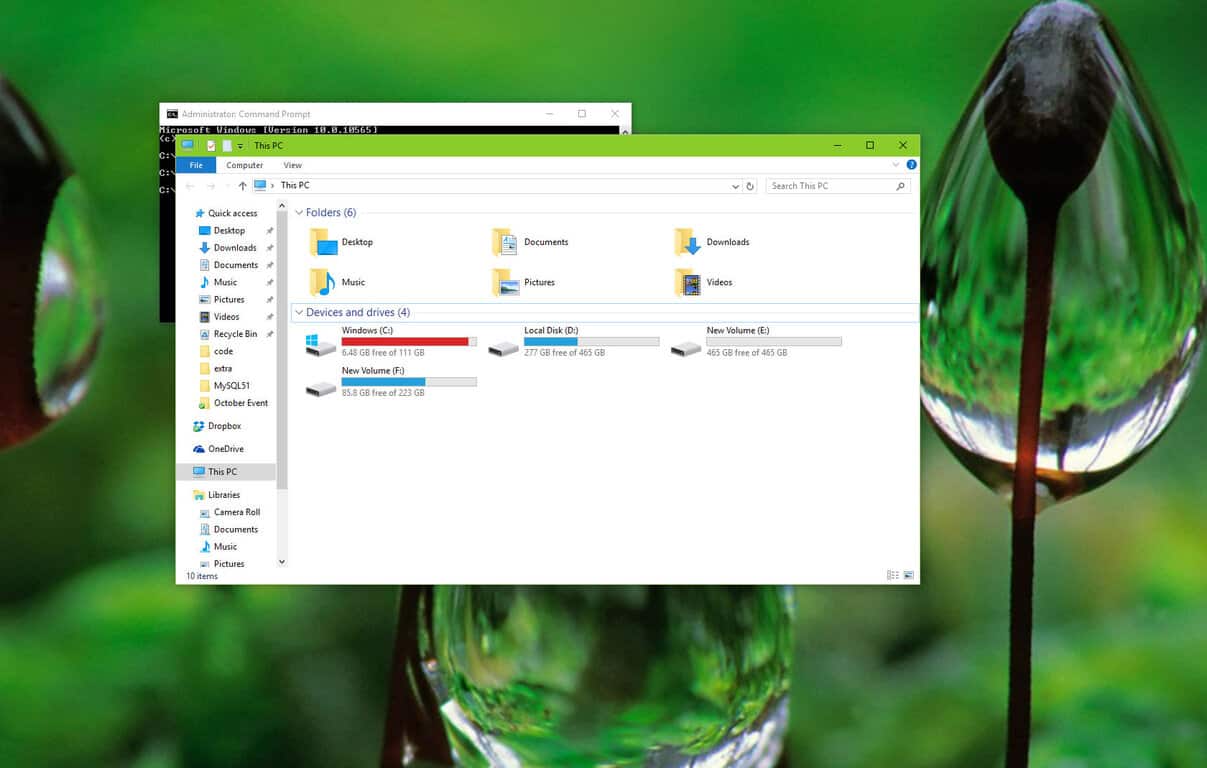This screenshot has height=768, width=1207.
Task: Collapse the Folders (6) group
Action: pos(299,213)
